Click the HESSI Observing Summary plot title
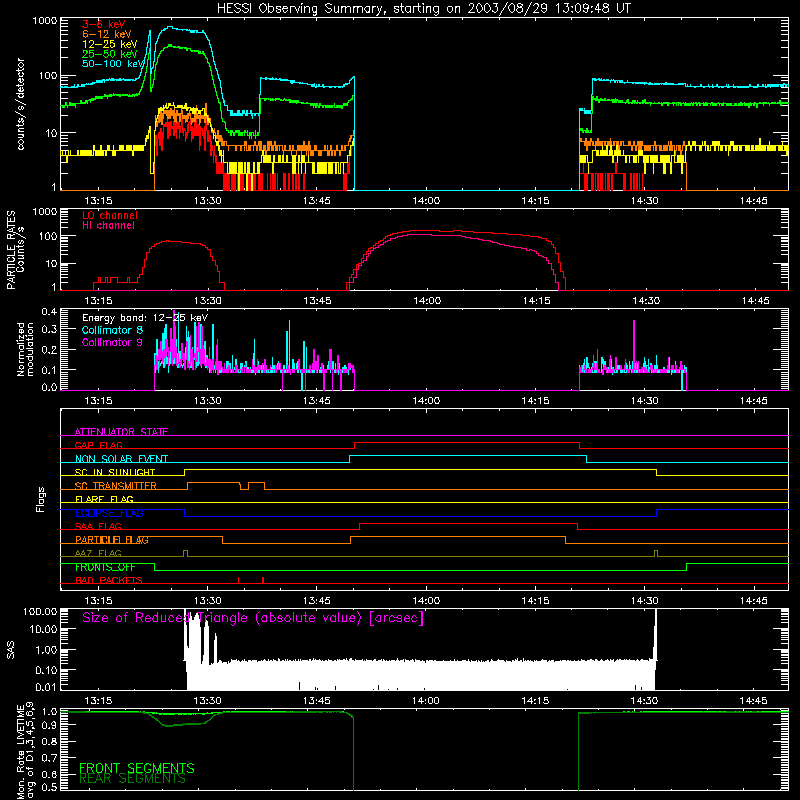This screenshot has width=800, height=800. 424,9
